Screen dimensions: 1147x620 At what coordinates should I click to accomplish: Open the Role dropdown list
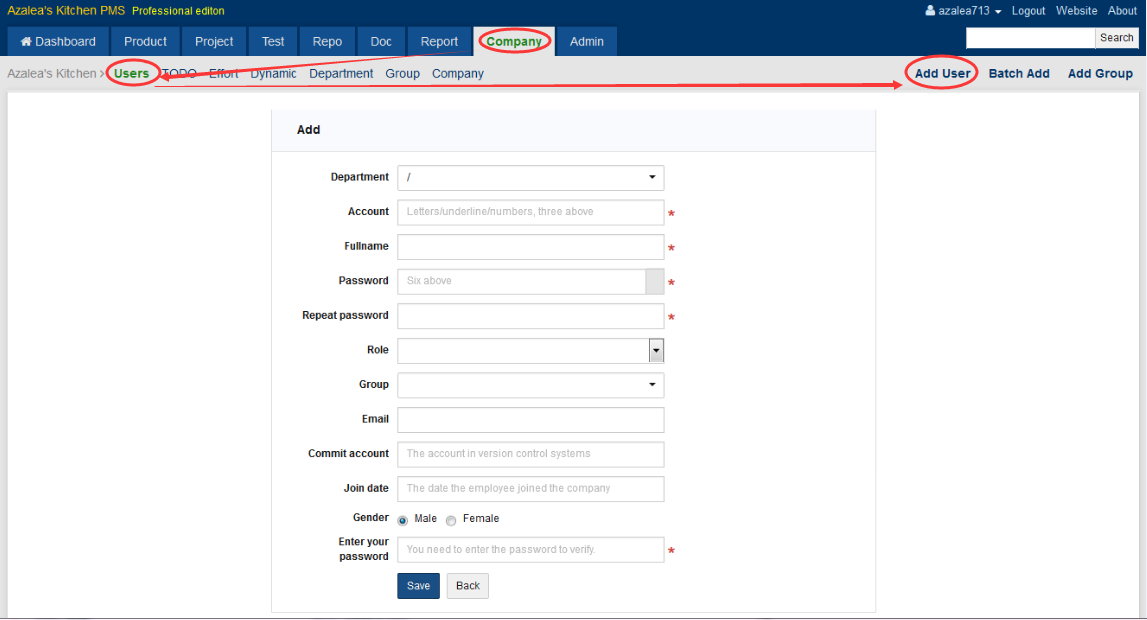tap(656, 351)
